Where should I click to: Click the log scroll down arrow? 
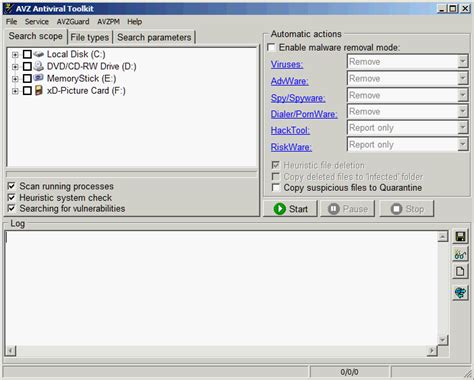pos(442,340)
